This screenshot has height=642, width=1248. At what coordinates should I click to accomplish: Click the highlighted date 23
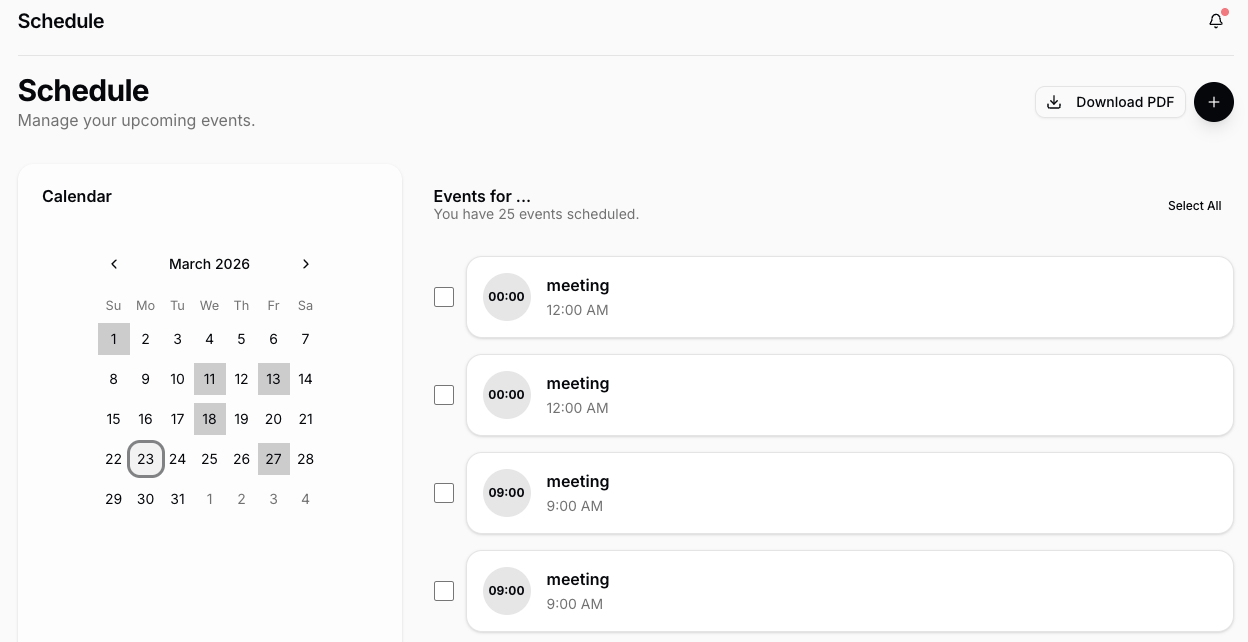click(145, 459)
